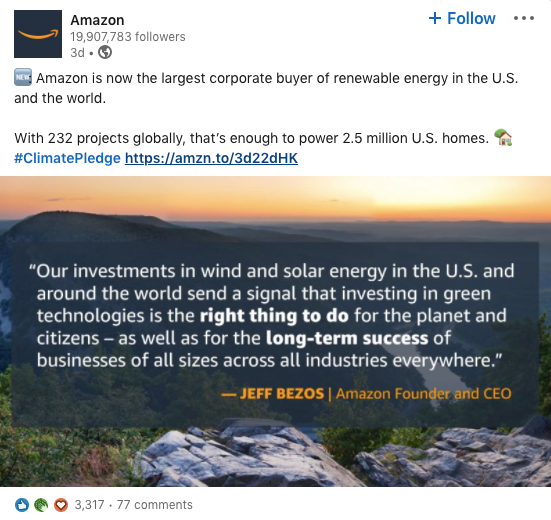Follow the Amazon page

point(462,18)
